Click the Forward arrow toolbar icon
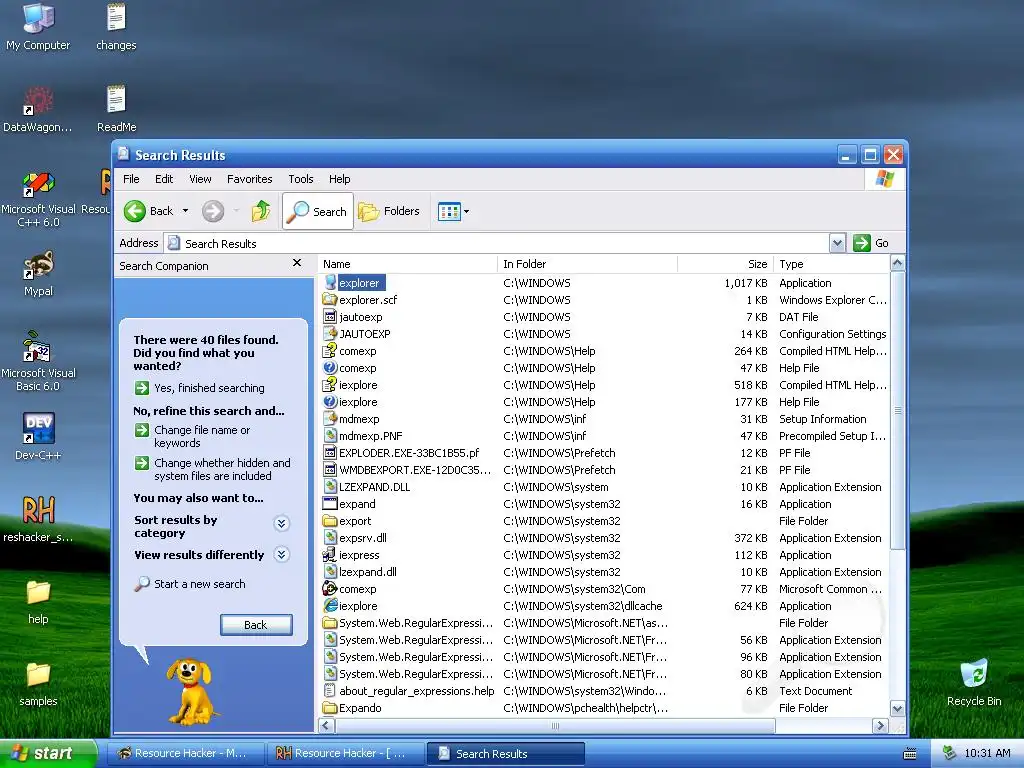Image resolution: width=1024 pixels, height=768 pixels. click(x=213, y=211)
